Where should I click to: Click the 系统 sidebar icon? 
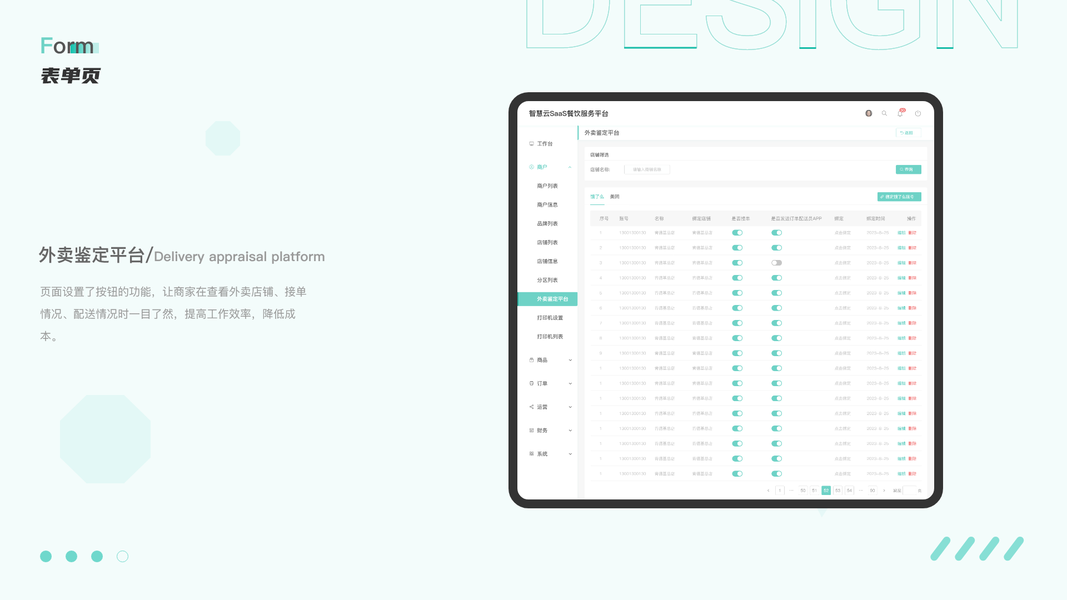click(x=531, y=454)
